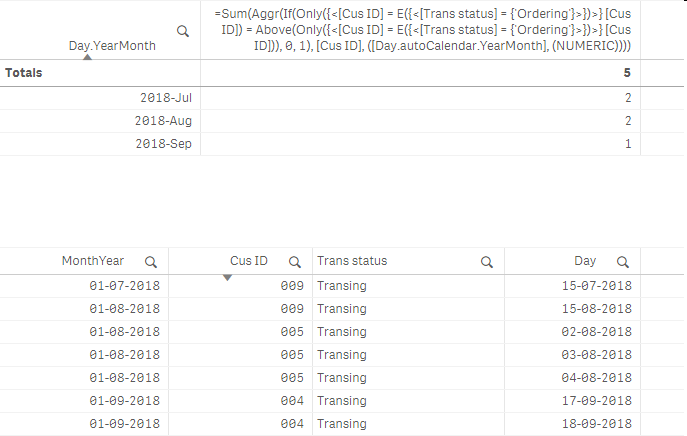Viewport: 687px width, 436px height.
Task: Sort by MonthYear column header
Action: 92,261
